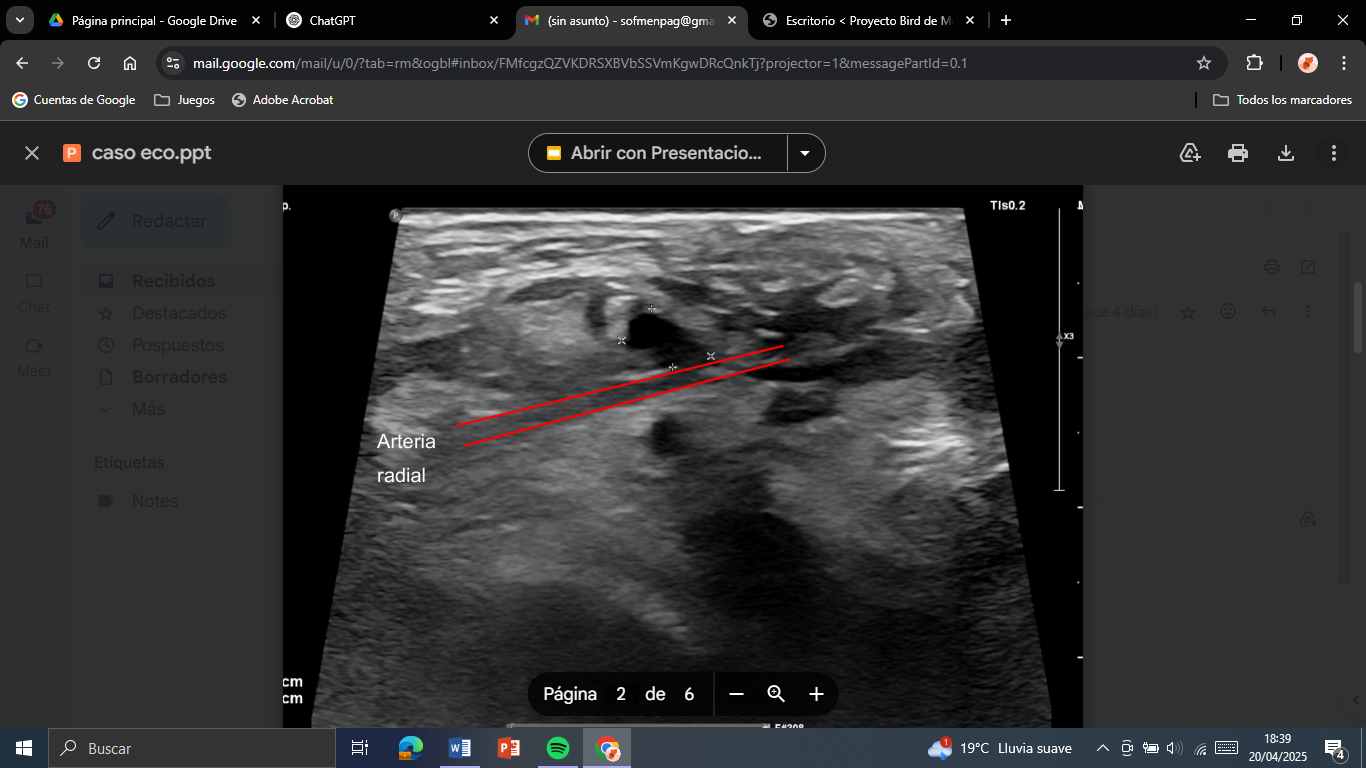Image resolution: width=1366 pixels, height=768 pixels.
Task: Close the caso eco.ppt preview
Action: [32, 153]
